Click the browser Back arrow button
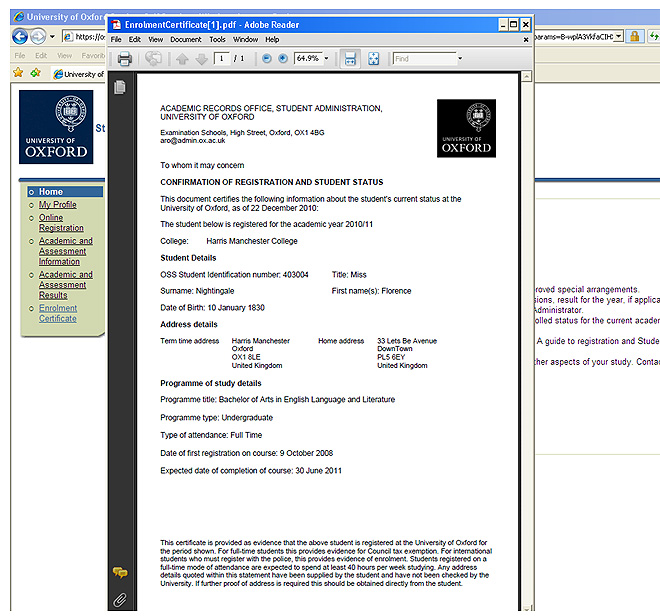The width and height of the screenshot is (660, 616). [19, 36]
